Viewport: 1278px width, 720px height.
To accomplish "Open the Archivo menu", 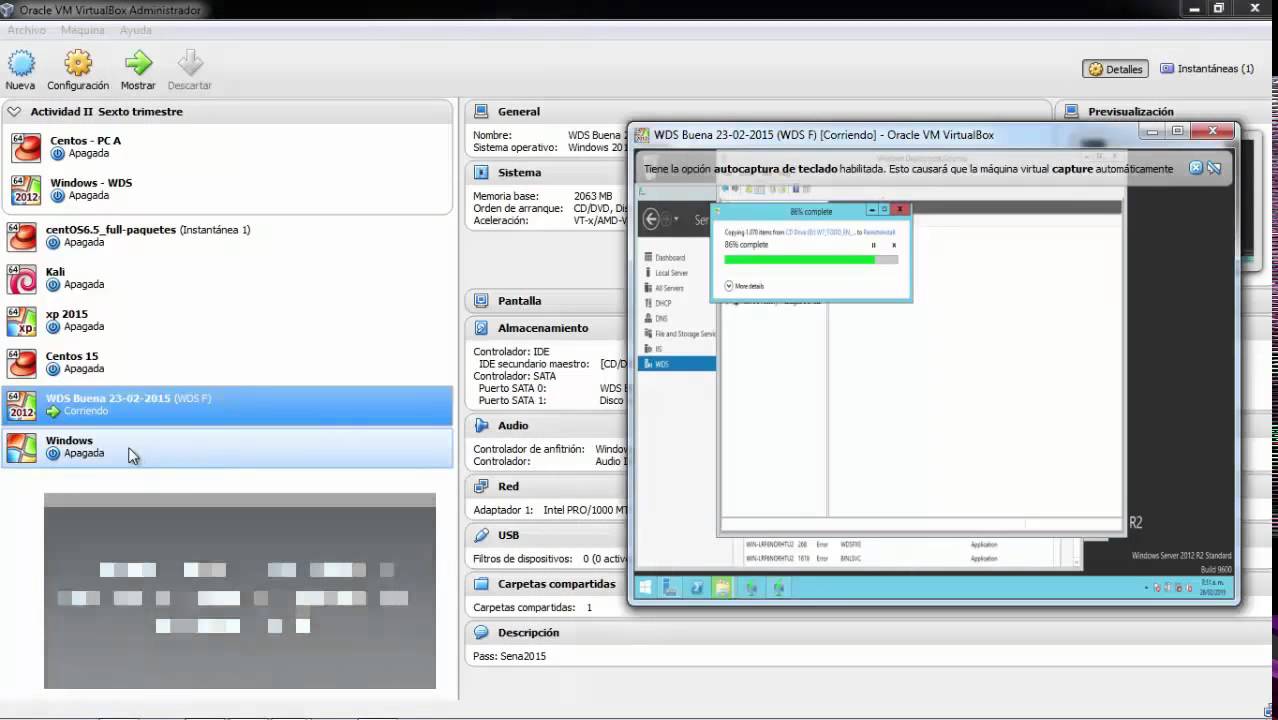I will (x=27, y=30).
